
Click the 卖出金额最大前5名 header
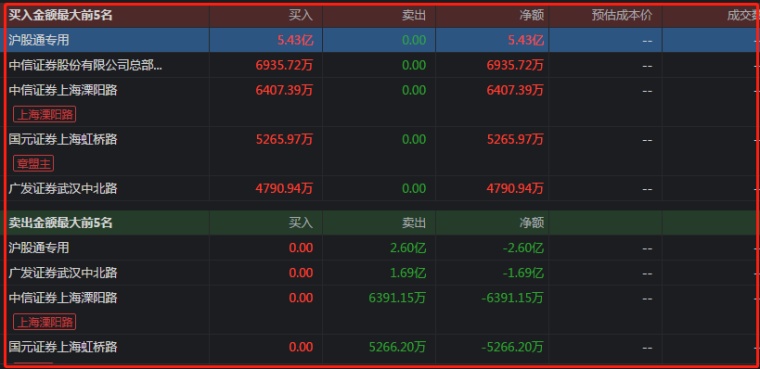pyautogui.click(x=60, y=223)
